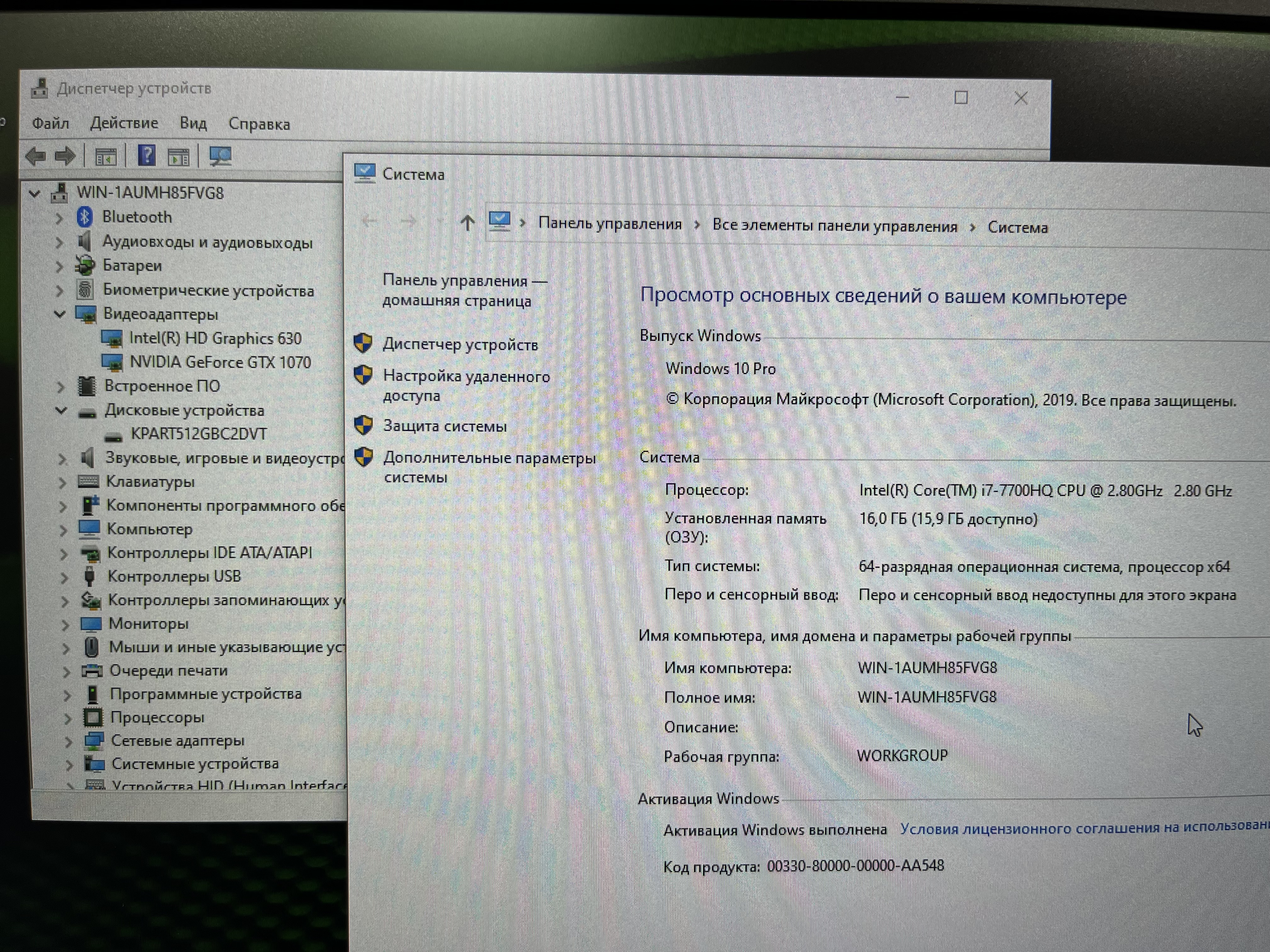The height and width of the screenshot is (952, 1270).
Task: Collapse the Дисковые устройства category
Action: pyautogui.click(x=61, y=410)
